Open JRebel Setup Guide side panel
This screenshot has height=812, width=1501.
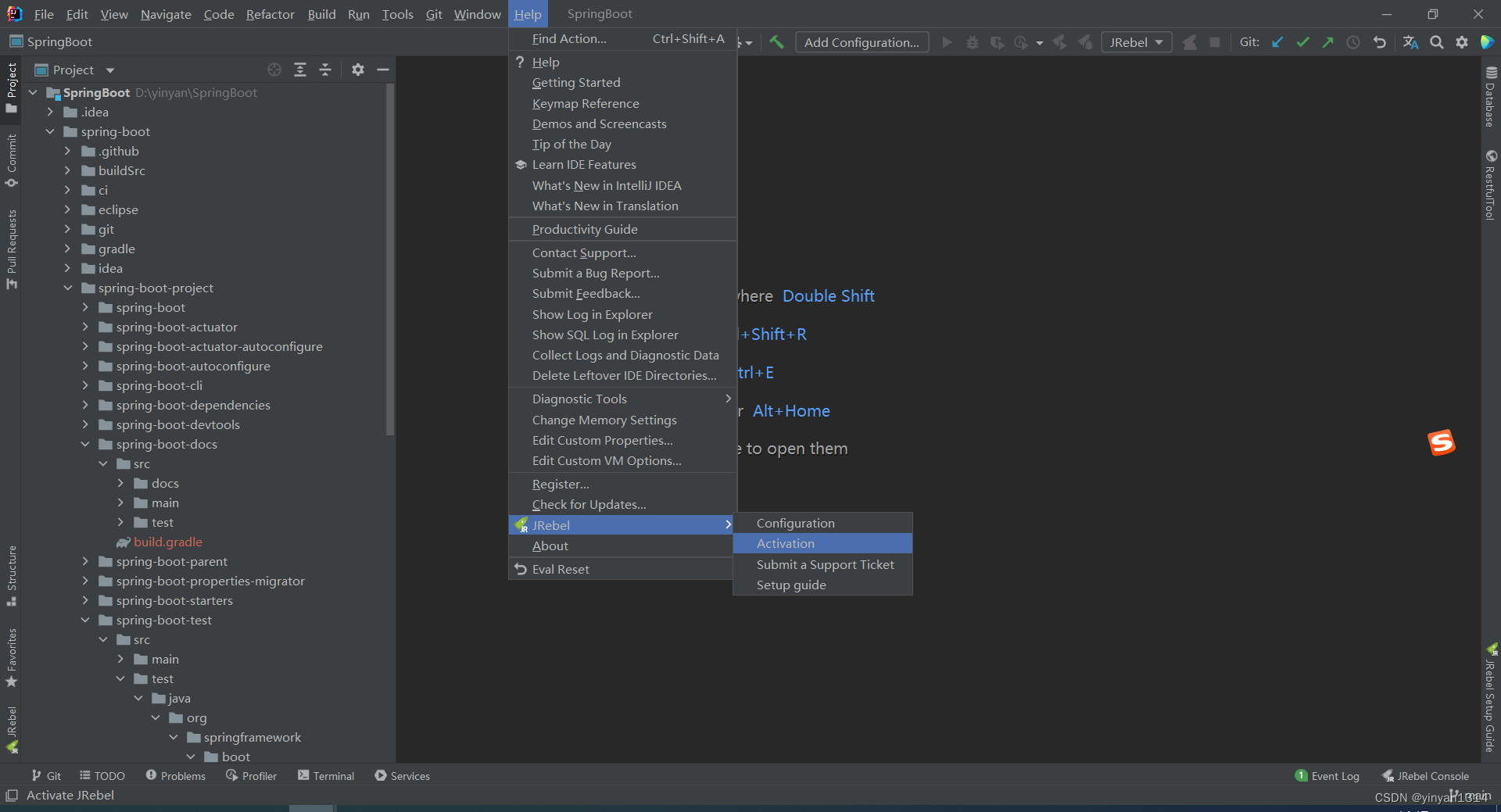1490,698
